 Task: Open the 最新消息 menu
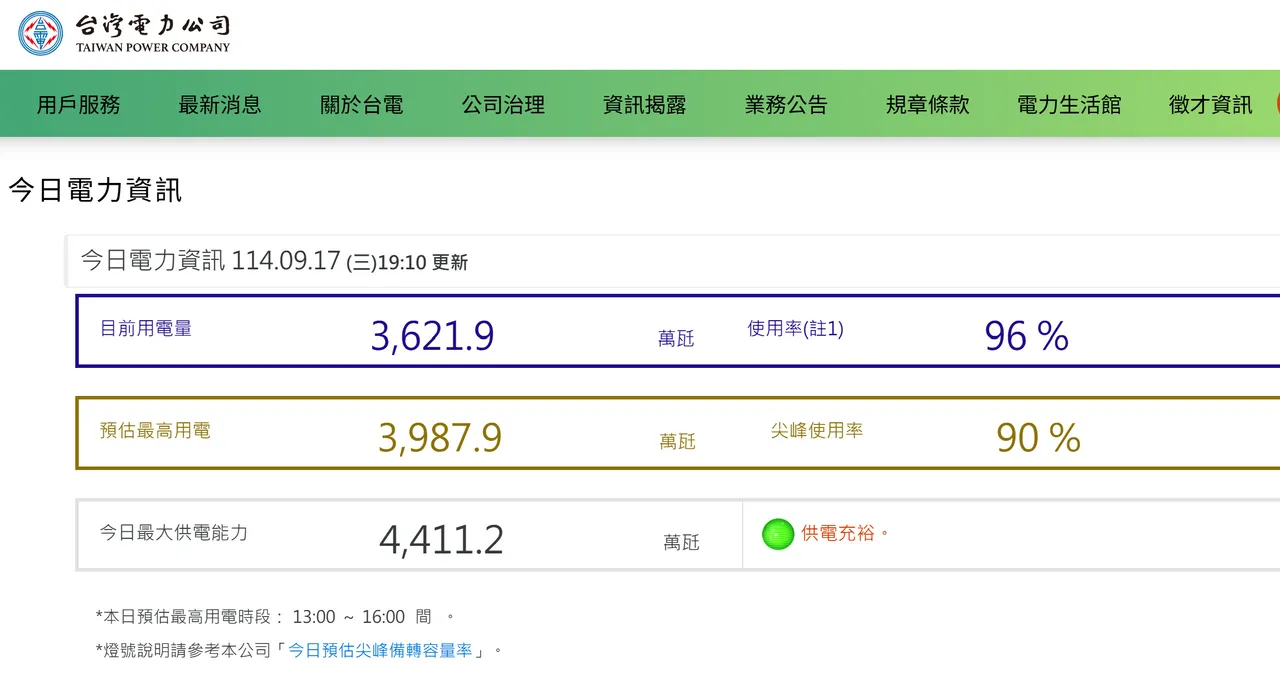[220, 104]
